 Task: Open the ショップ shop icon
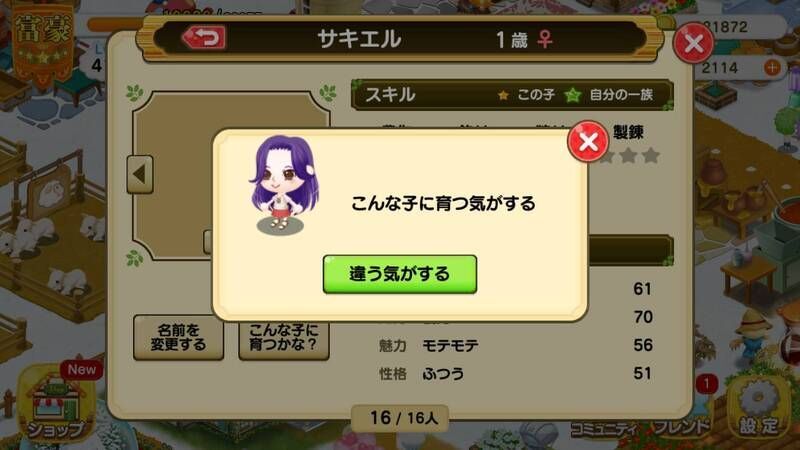[x=55, y=404]
